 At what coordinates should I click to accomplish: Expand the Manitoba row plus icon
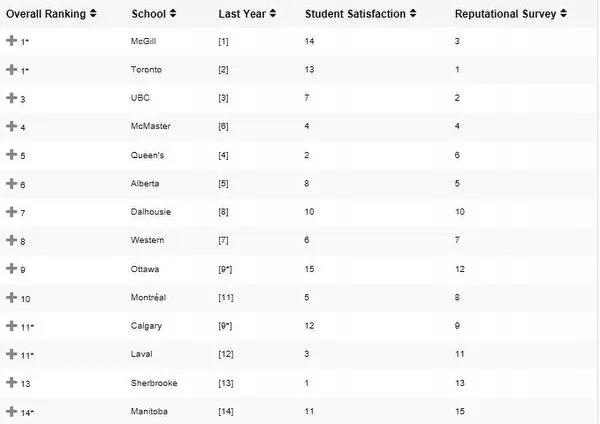[x=11, y=411]
